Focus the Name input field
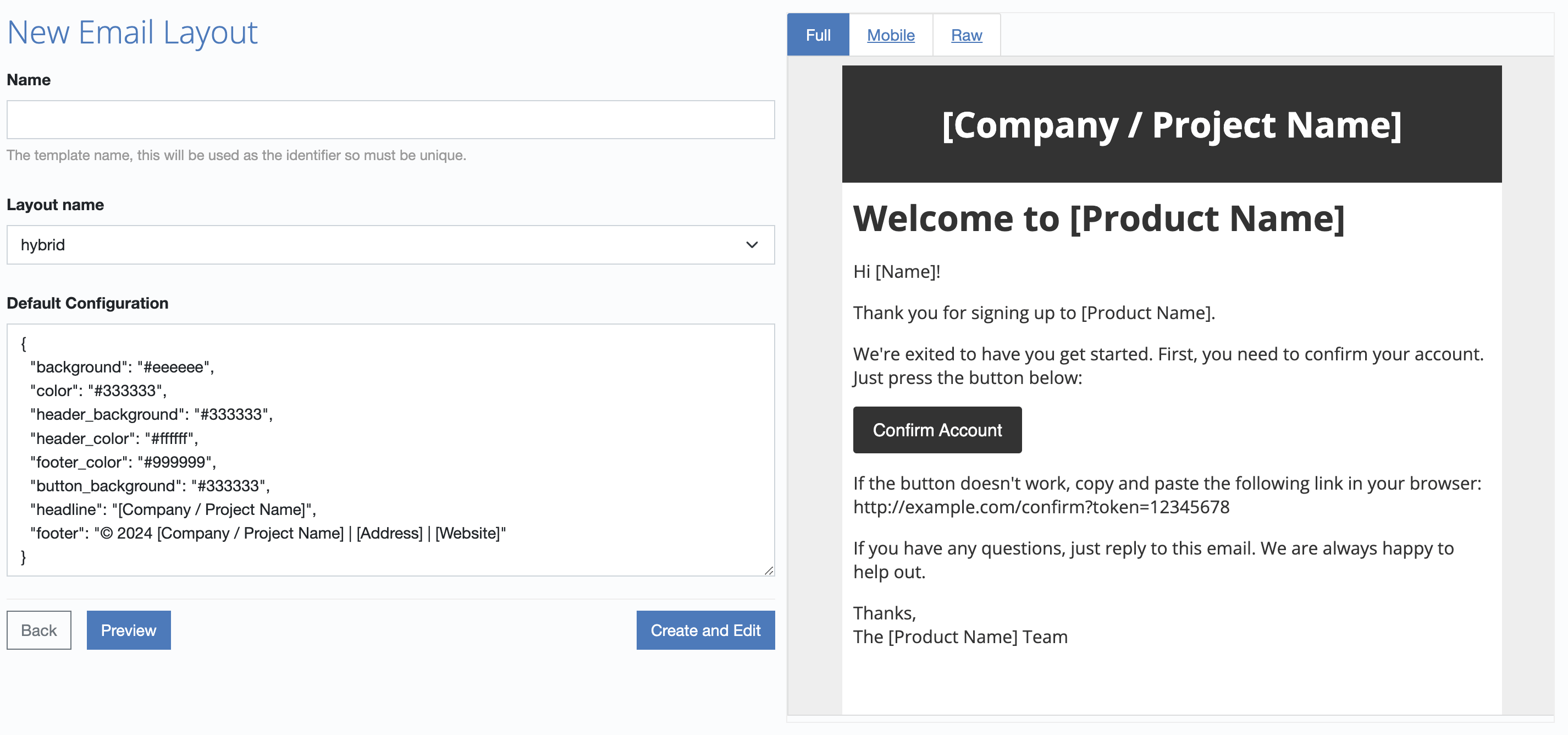Screen dimensions: 1568x735 tap(390, 120)
